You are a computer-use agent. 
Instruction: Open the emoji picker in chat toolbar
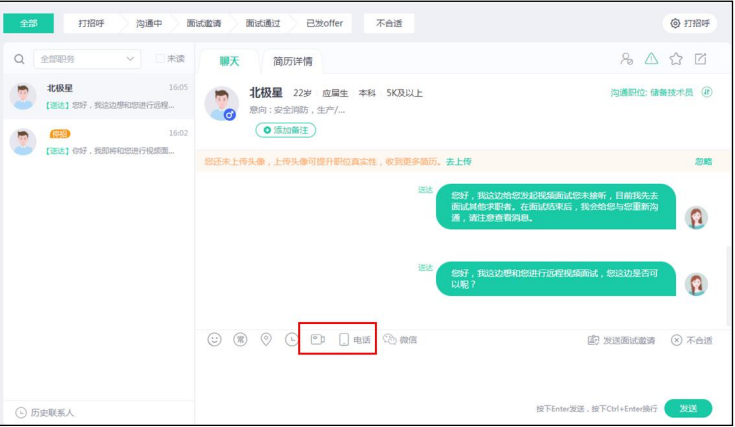pos(214,340)
